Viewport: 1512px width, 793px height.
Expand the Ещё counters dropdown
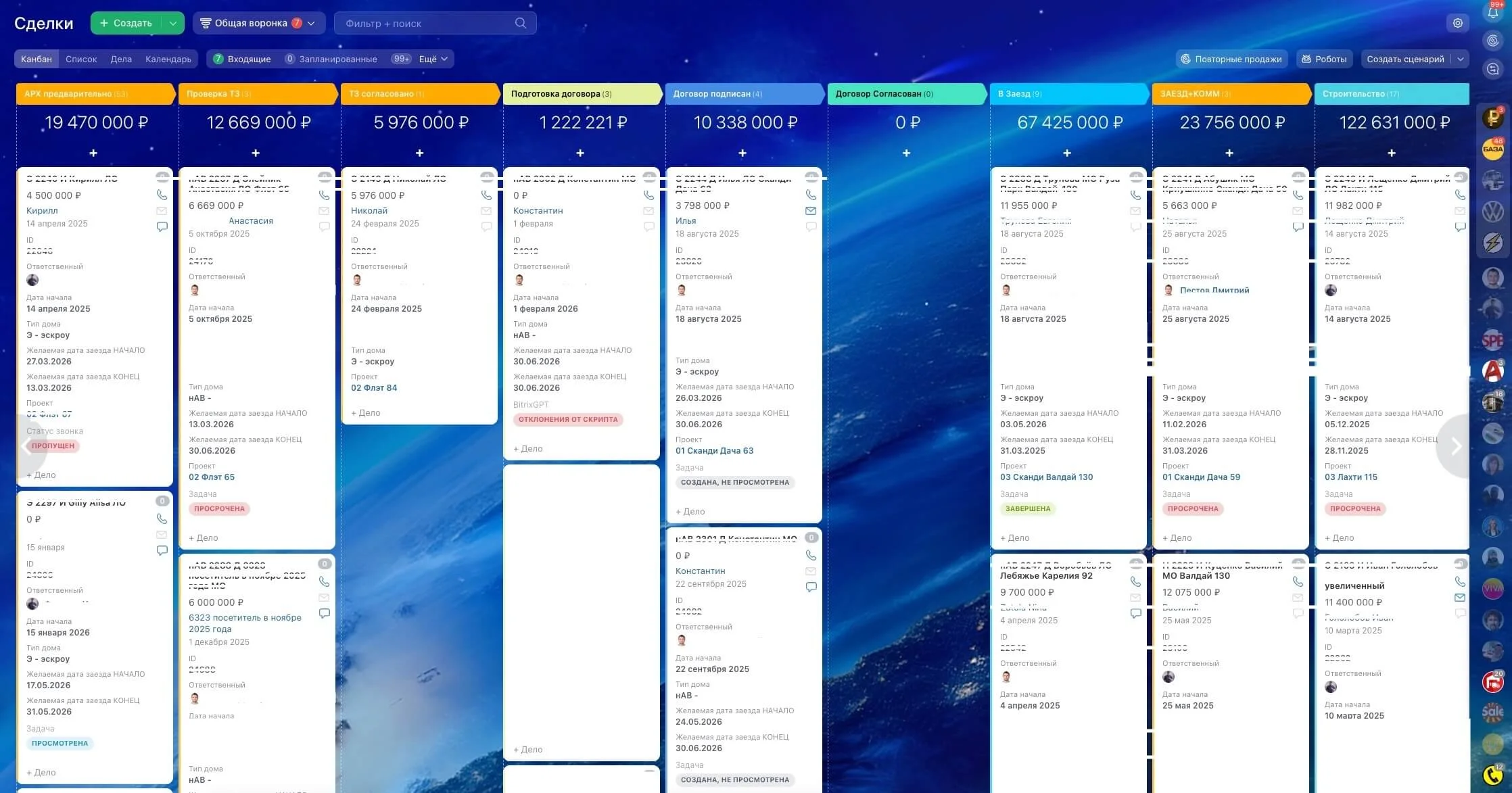433,59
